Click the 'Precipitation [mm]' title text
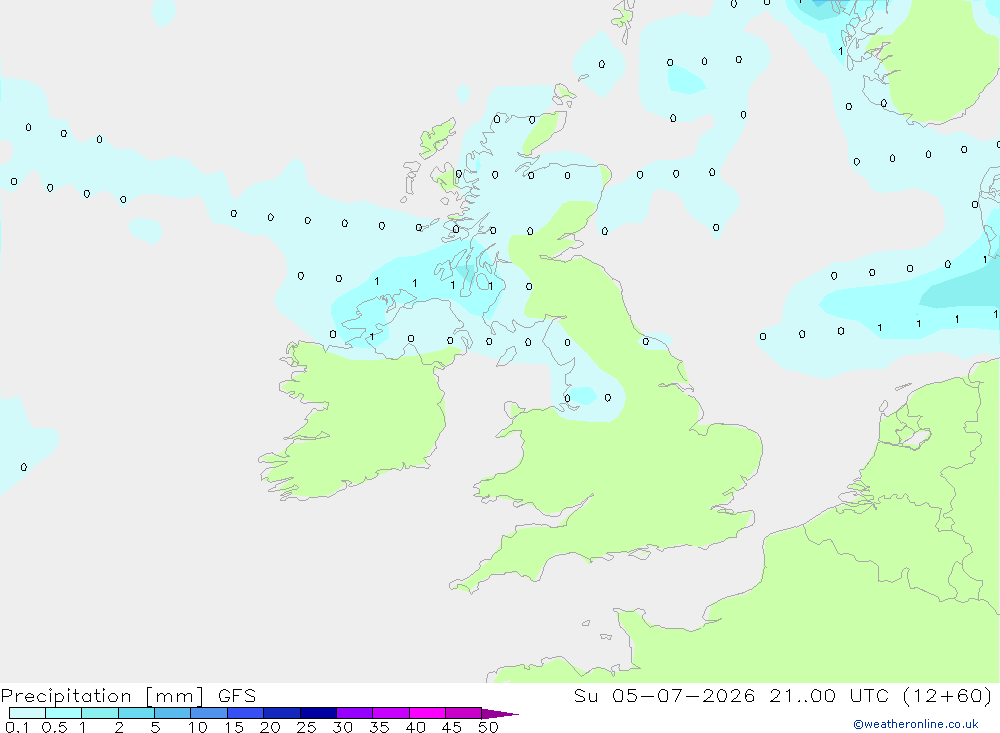This screenshot has width=1000, height=733. [x=103, y=696]
